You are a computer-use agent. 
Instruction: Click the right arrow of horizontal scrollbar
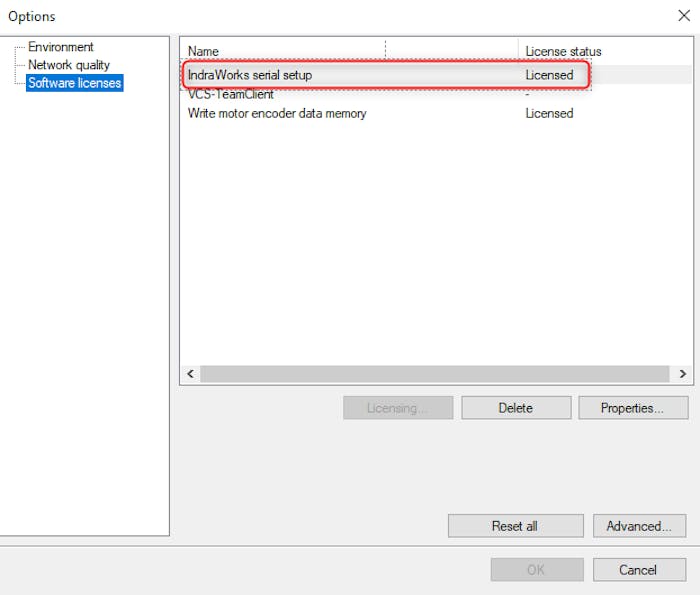pyautogui.click(x=682, y=373)
